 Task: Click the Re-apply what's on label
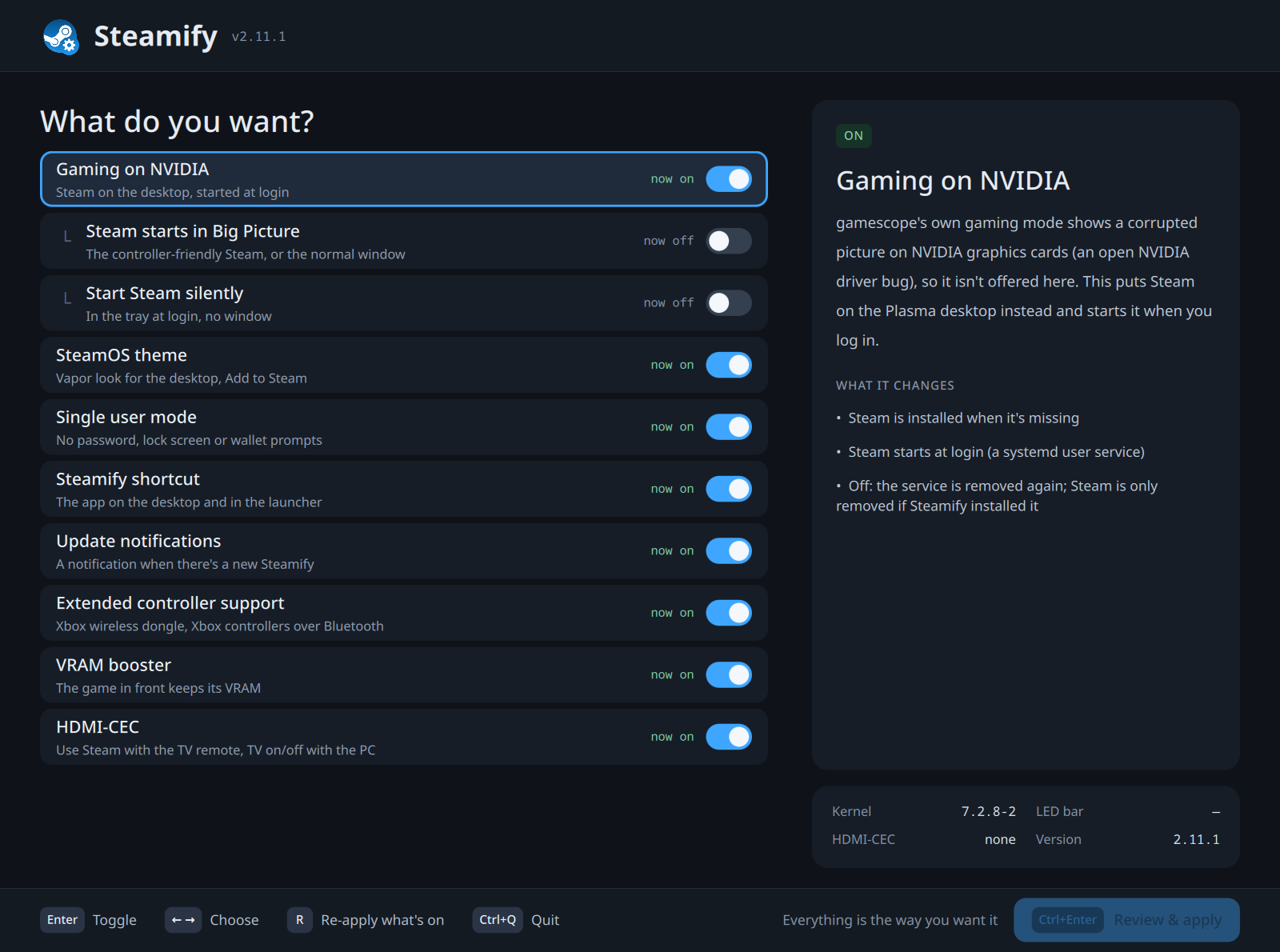(382, 920)
